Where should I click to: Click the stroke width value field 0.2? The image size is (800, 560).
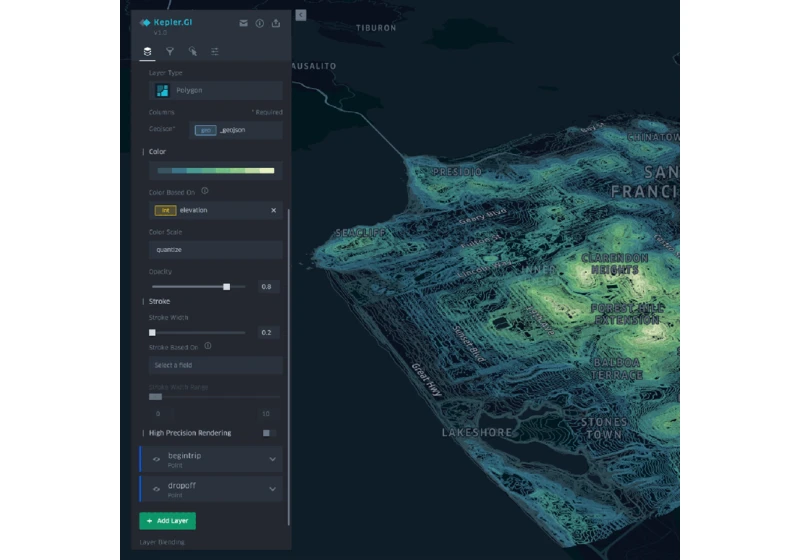tap(266, 333)
